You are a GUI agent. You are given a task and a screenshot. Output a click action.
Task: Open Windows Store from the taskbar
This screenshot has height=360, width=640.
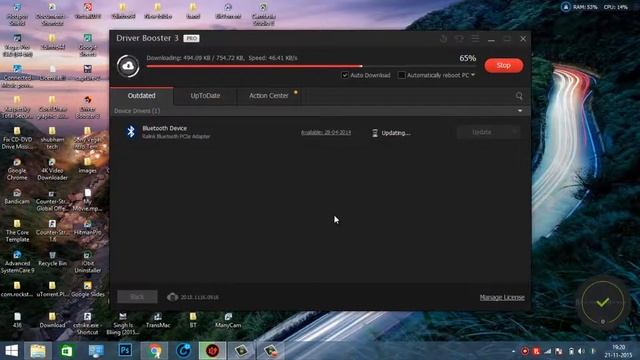click(x=67, y=351)
